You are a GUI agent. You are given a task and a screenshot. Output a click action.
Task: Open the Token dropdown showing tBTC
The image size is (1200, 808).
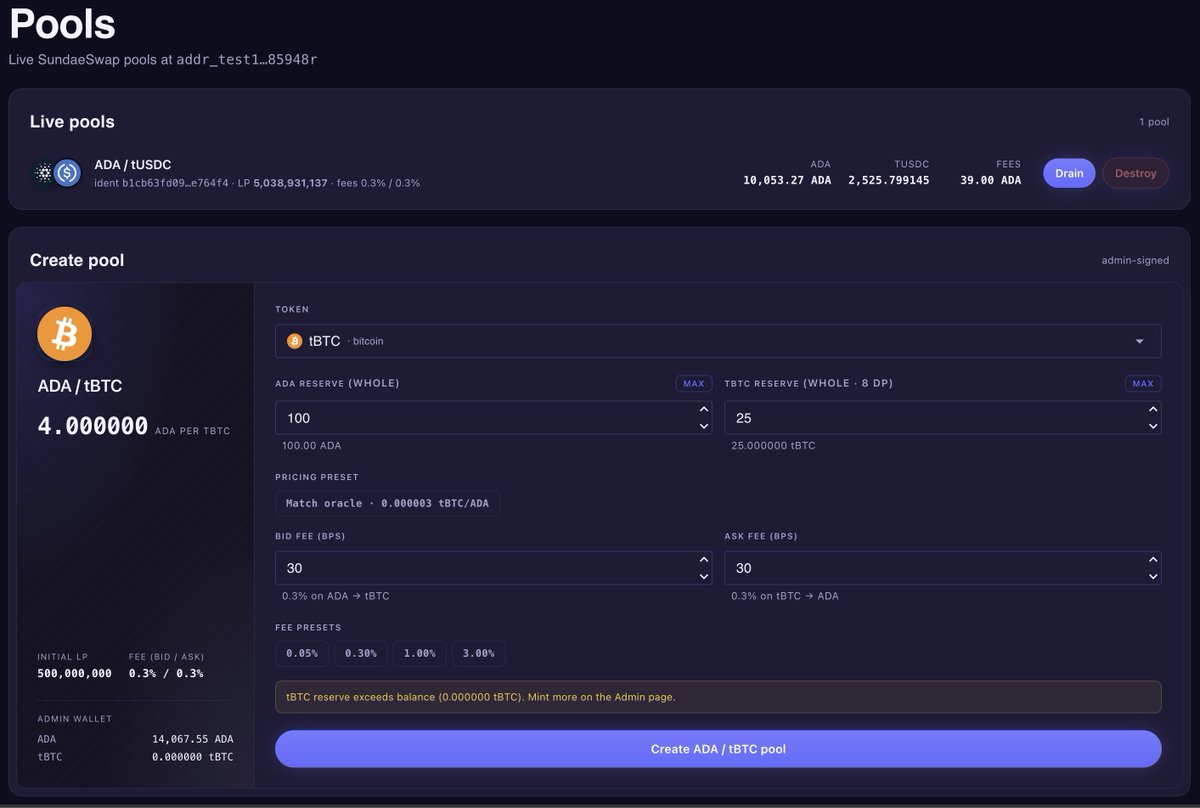click(x=718, y=341)
